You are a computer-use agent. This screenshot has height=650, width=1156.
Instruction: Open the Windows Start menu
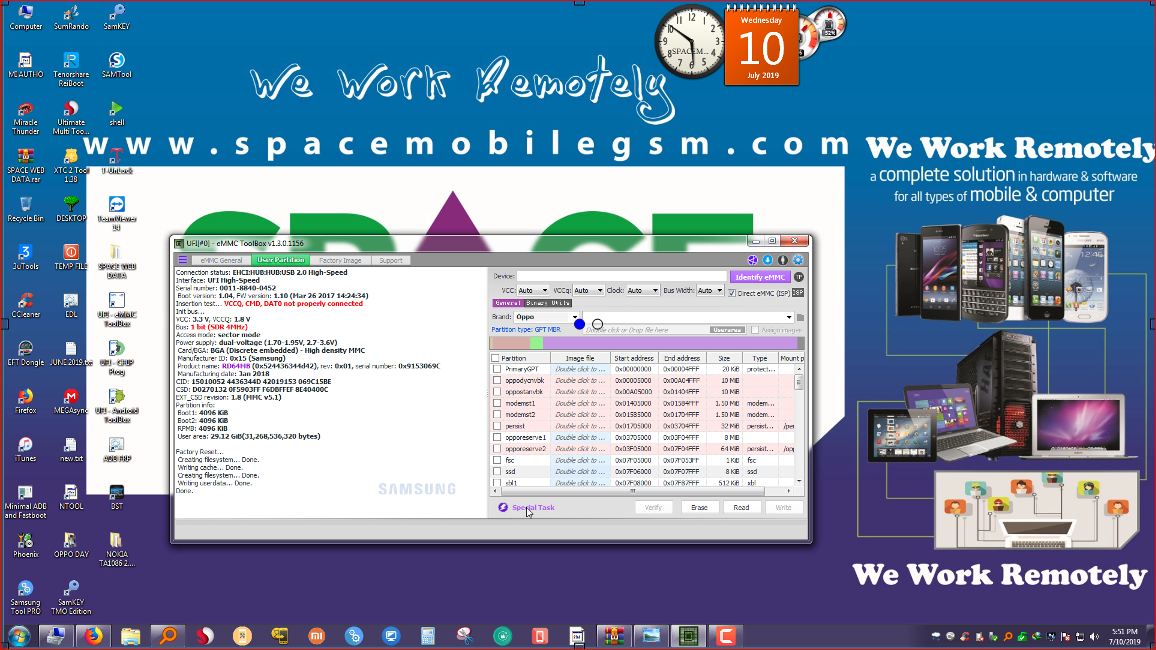(x=18, y=635)
